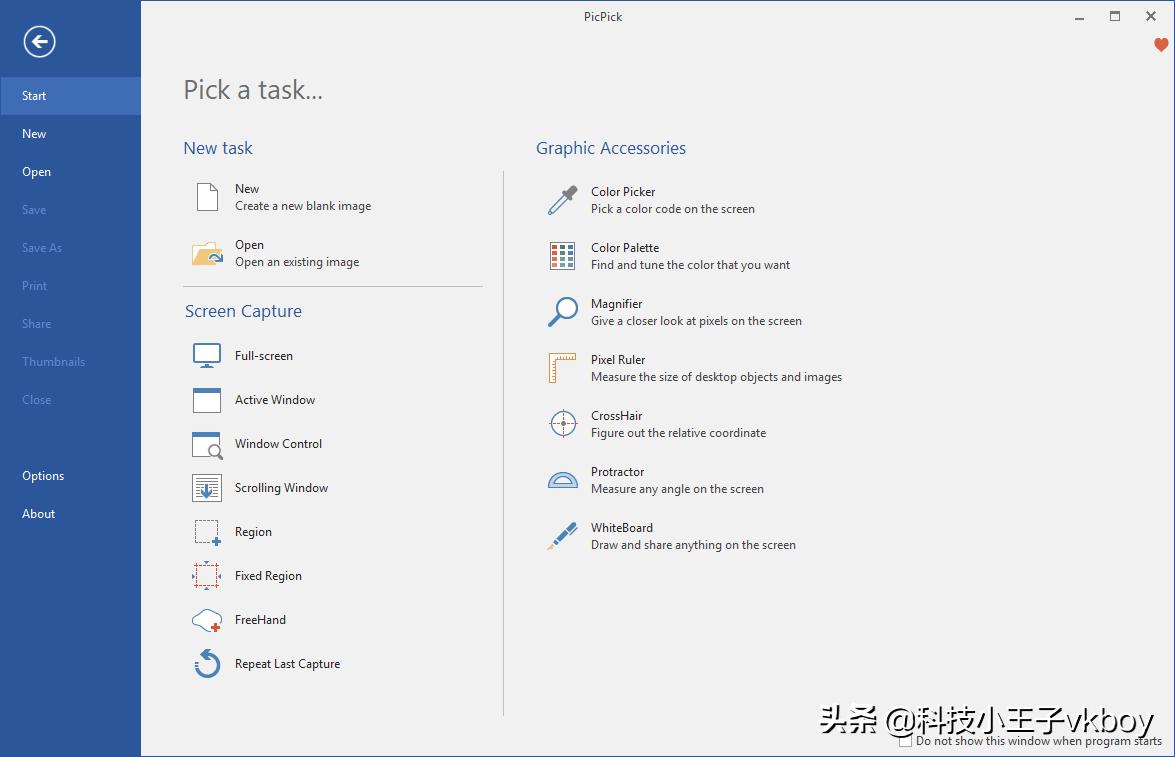Click the Magnifier glass icon
Image resolution: width=1175 pixels, height=757 pixels.
click(563, 312)
